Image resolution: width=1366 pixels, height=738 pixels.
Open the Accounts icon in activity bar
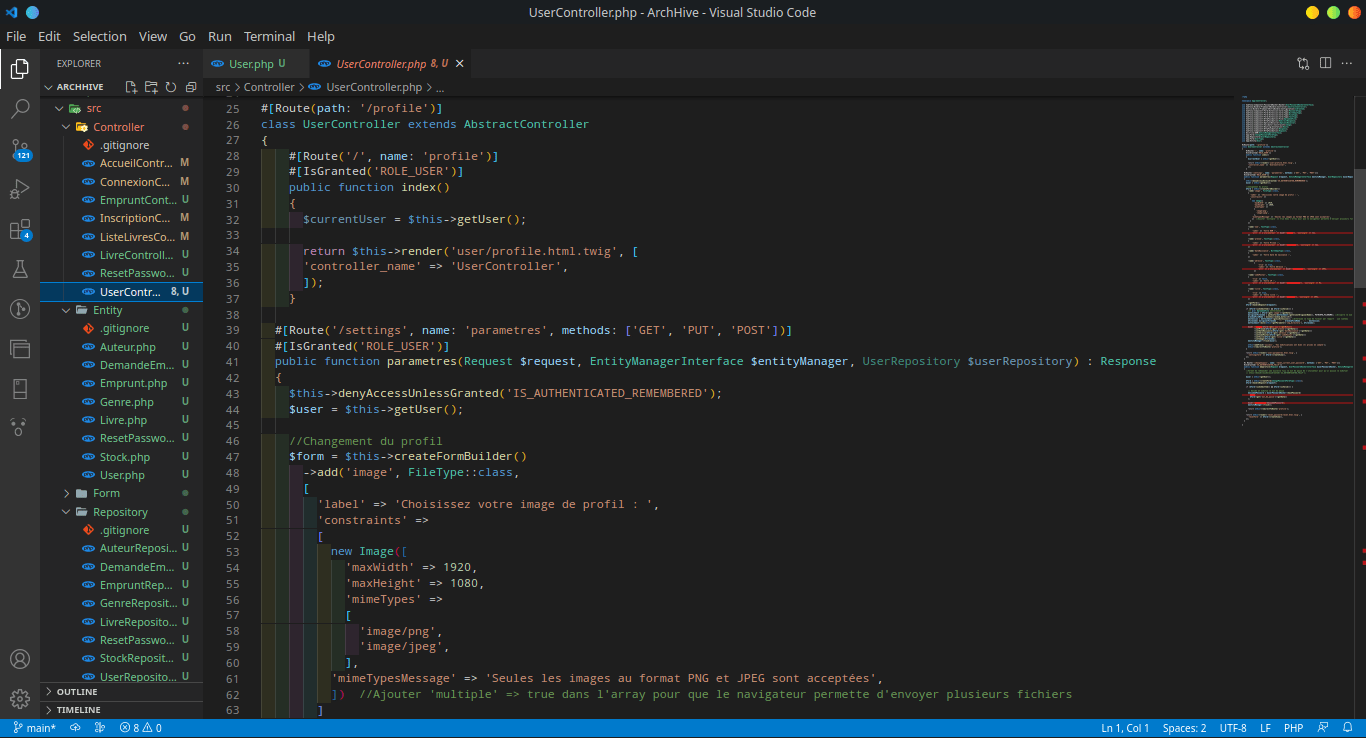[x=20, y=660]
